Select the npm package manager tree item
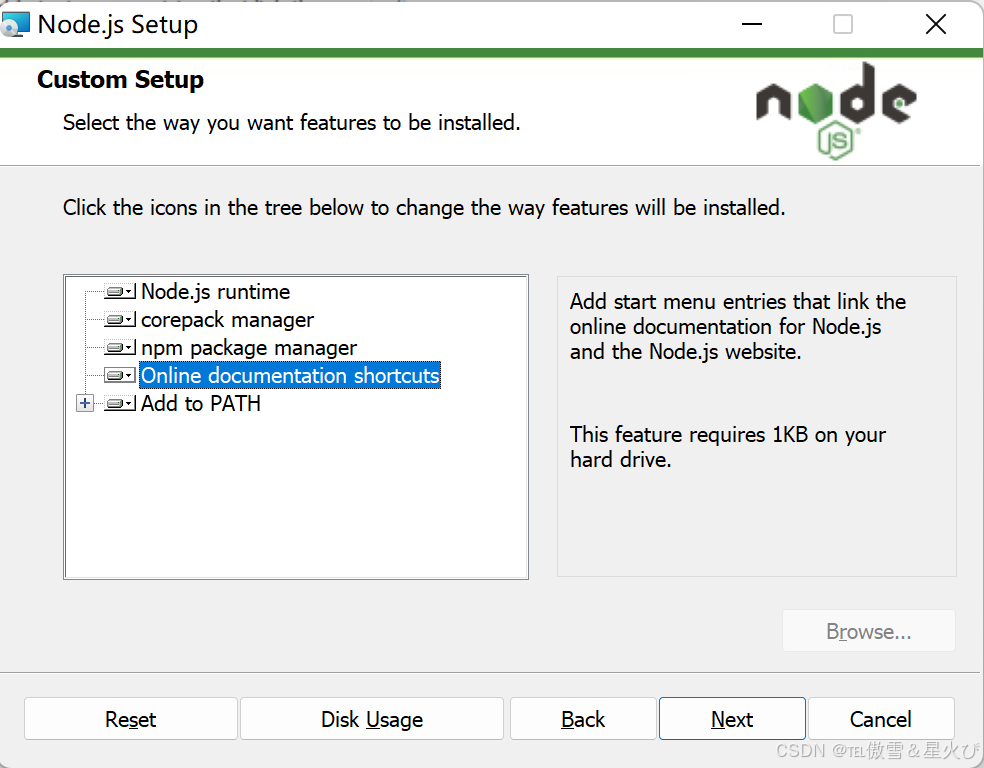The width and height of the screenshot is (984, 768). click(249, 348)
